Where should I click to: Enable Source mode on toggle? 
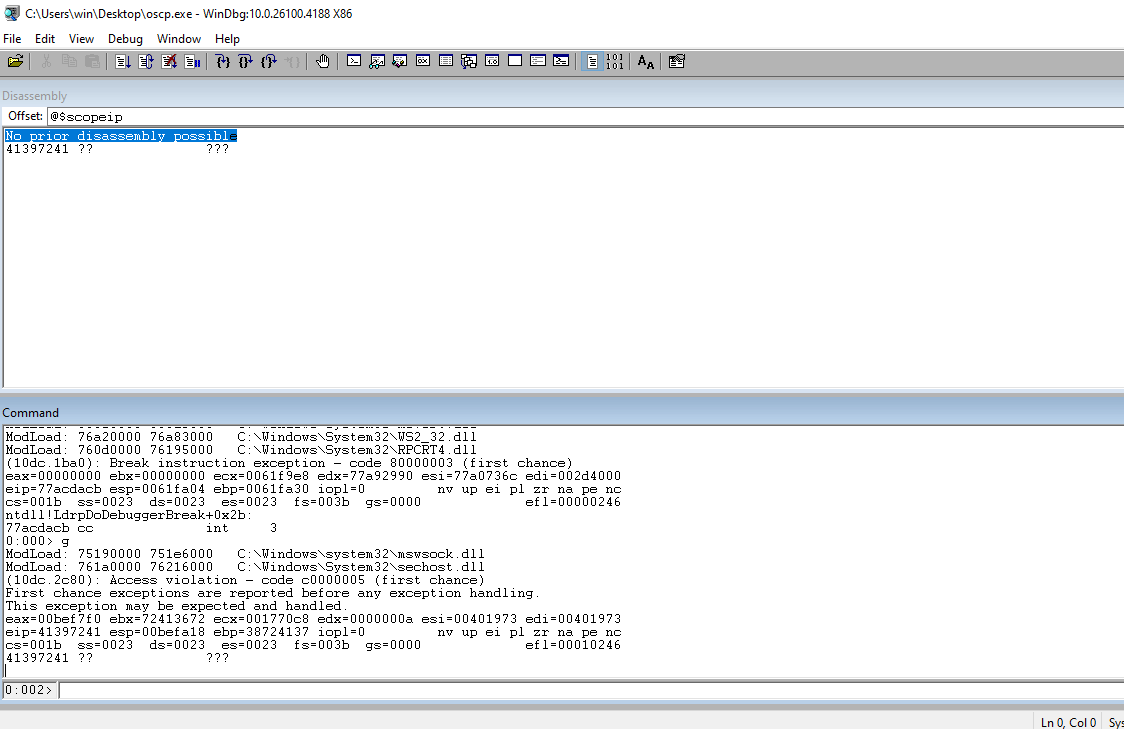click(593, 62)
